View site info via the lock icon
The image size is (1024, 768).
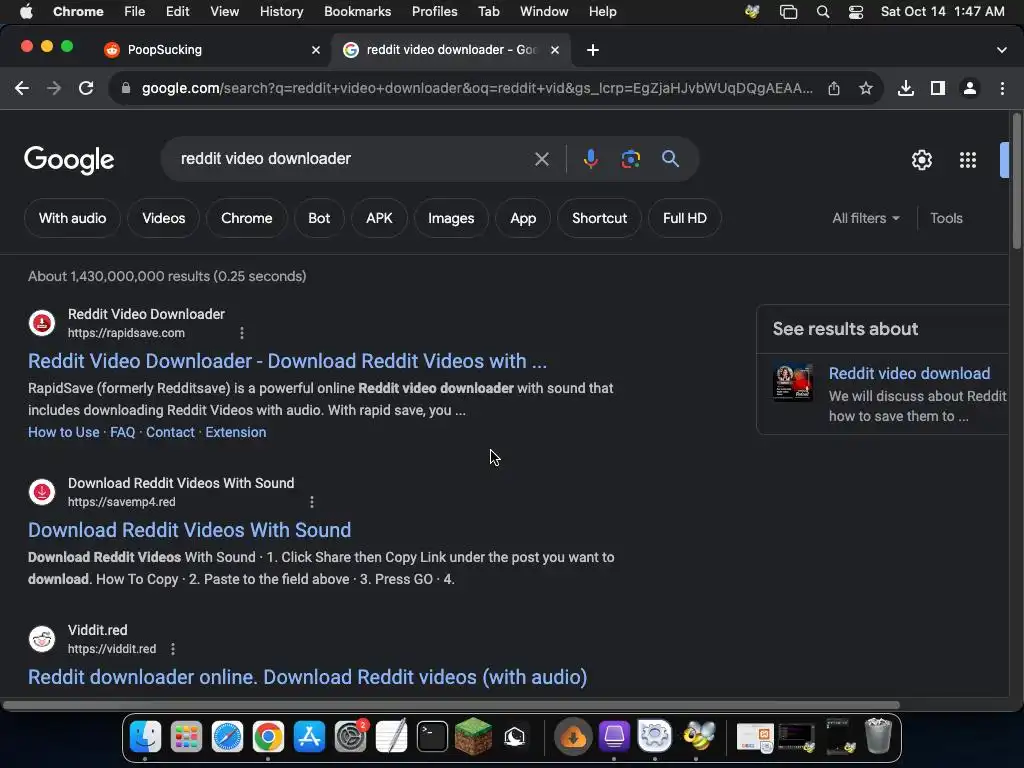126,88
